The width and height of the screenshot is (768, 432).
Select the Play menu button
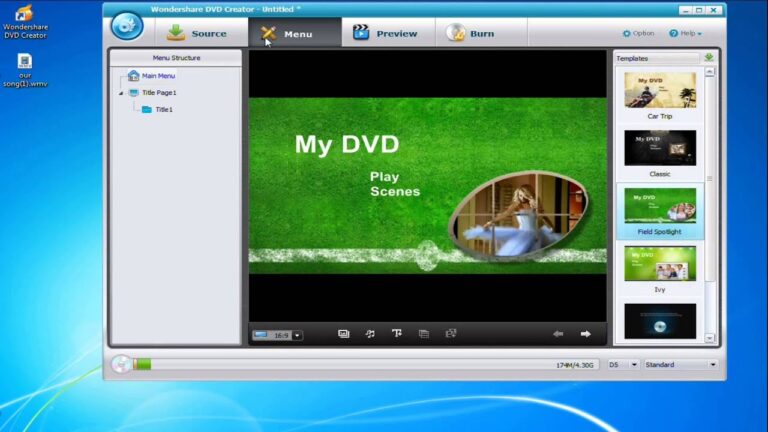point(384,176)
